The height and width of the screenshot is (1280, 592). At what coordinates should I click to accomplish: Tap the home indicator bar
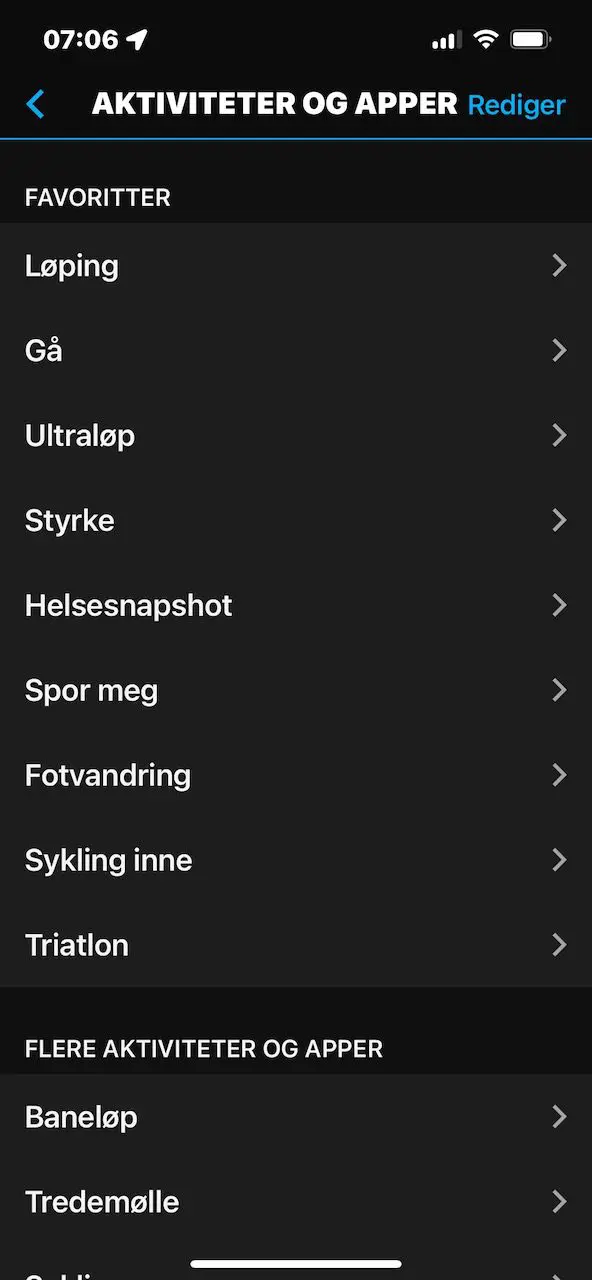tap(296, 1264)
